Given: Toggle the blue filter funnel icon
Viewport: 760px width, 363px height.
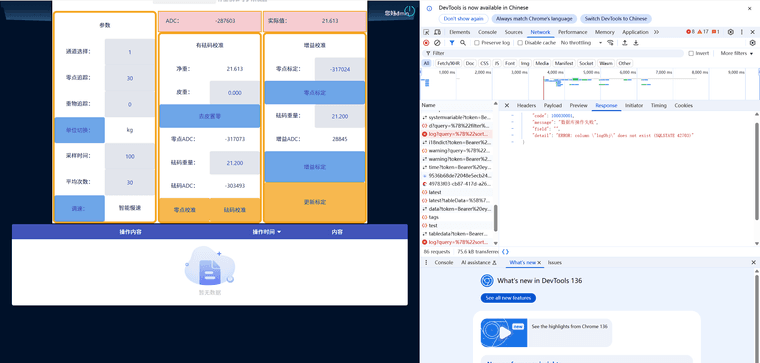Looking at the screenshot, I should pyautogui.click(x=452, y=43).
